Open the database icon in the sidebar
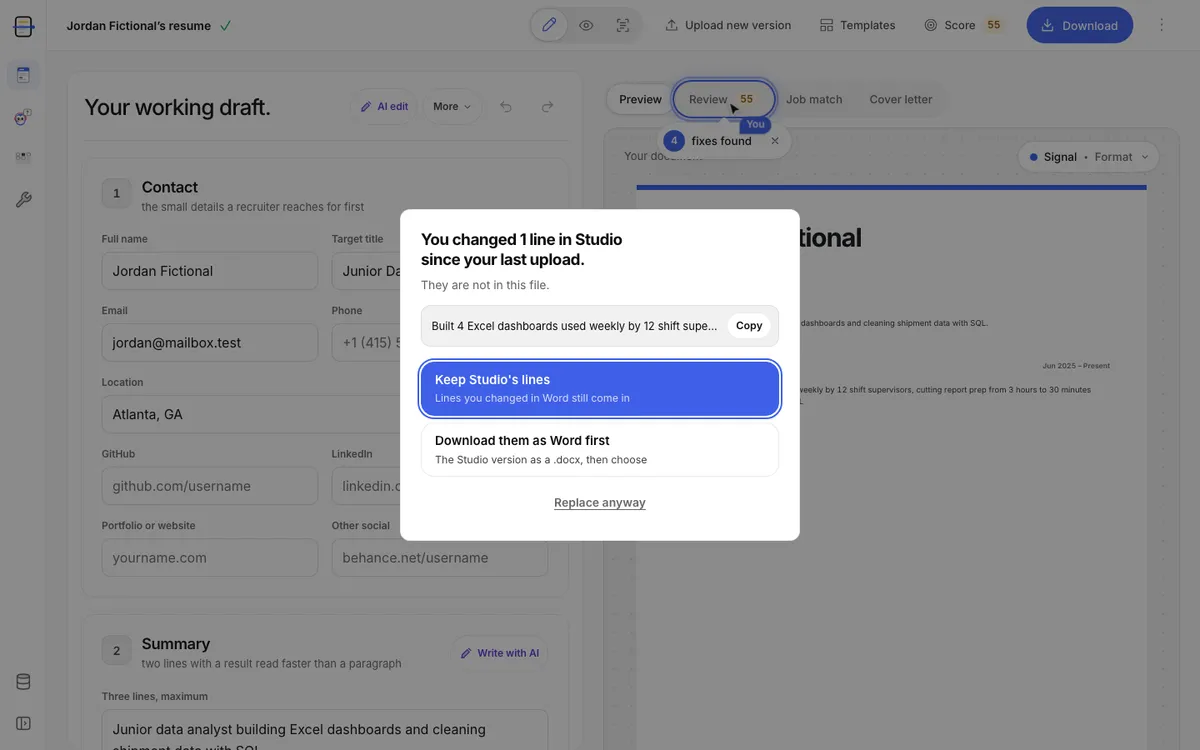This screenshot has height=750, width=1200. pyautogui.click(x=24, y=682)
